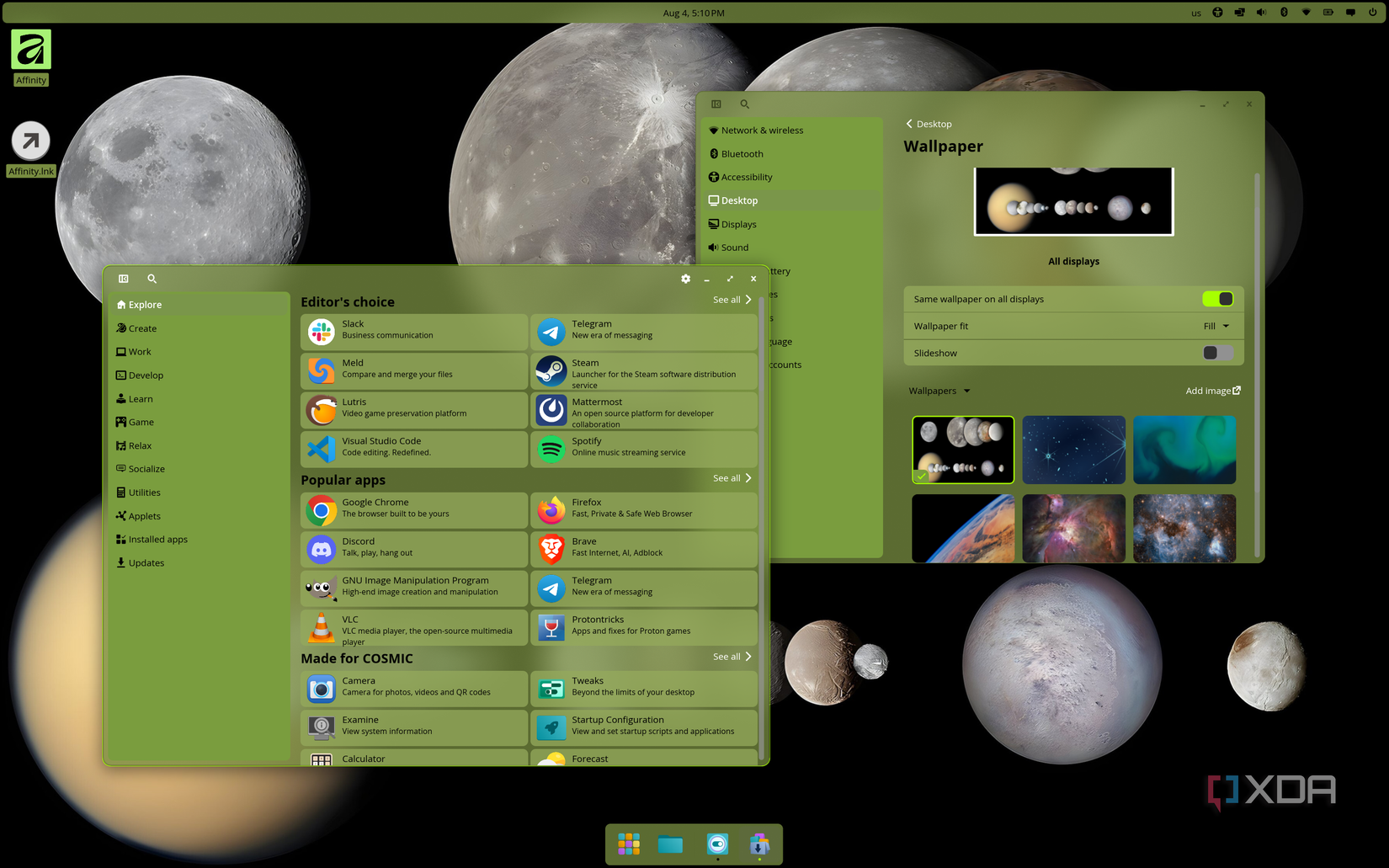Screen dimensions: 1389x868
Task: Open Telegram in Editor's choice
Action: (643, 332)
